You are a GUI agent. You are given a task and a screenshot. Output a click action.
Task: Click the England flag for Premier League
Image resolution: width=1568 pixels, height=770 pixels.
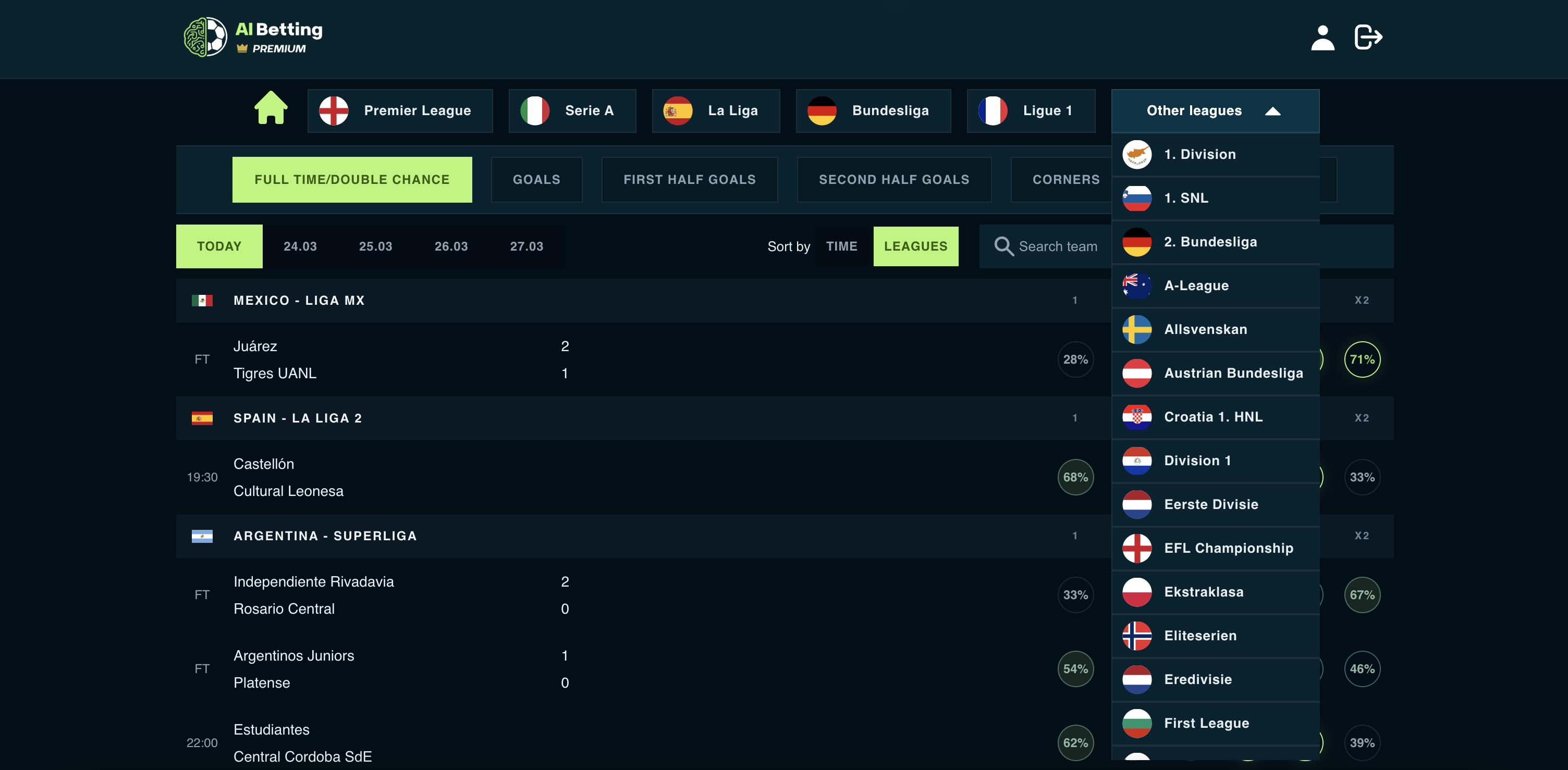pos(334,110)
